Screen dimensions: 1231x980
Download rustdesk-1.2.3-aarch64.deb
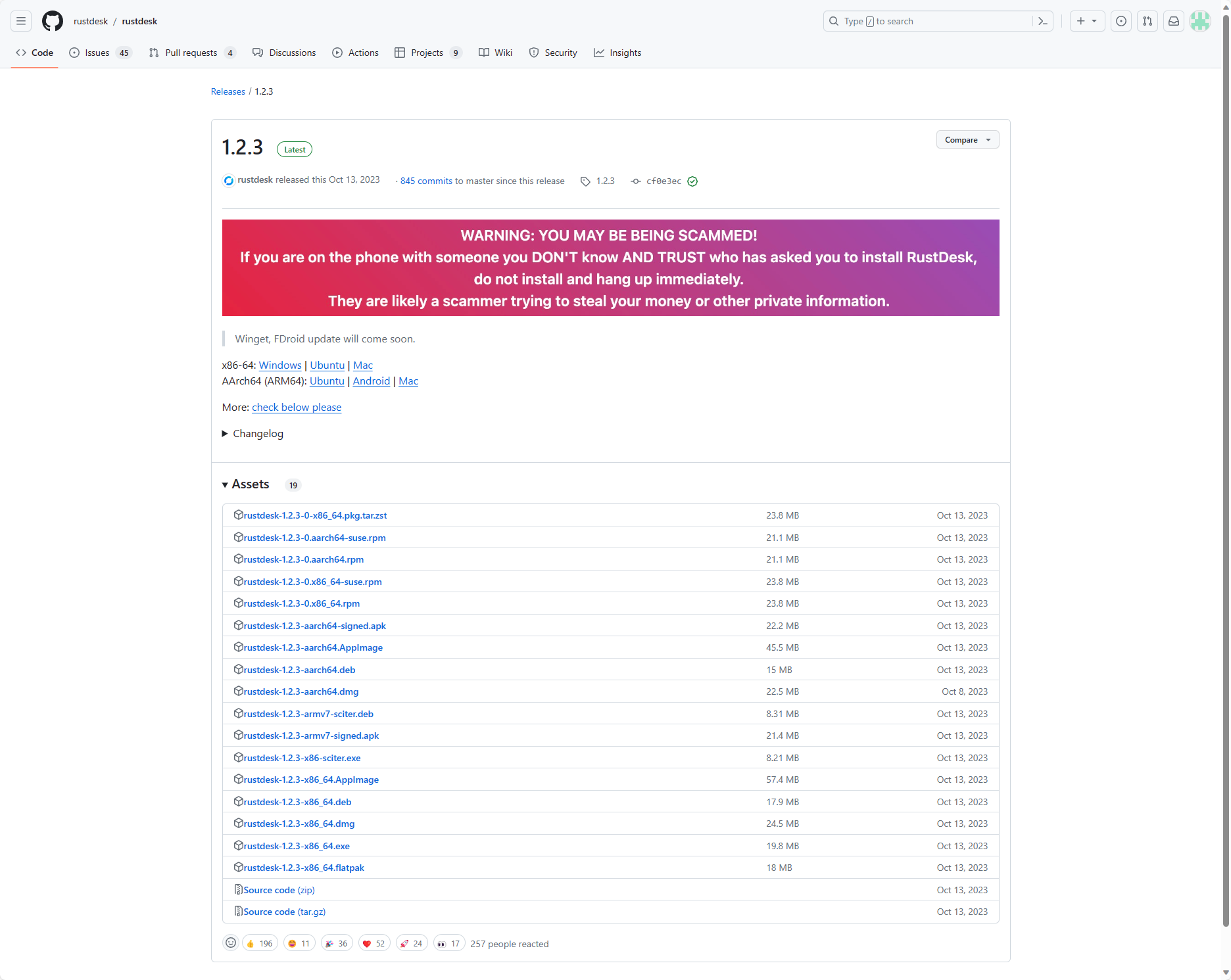pyautogui.click(x=299, y=670)
